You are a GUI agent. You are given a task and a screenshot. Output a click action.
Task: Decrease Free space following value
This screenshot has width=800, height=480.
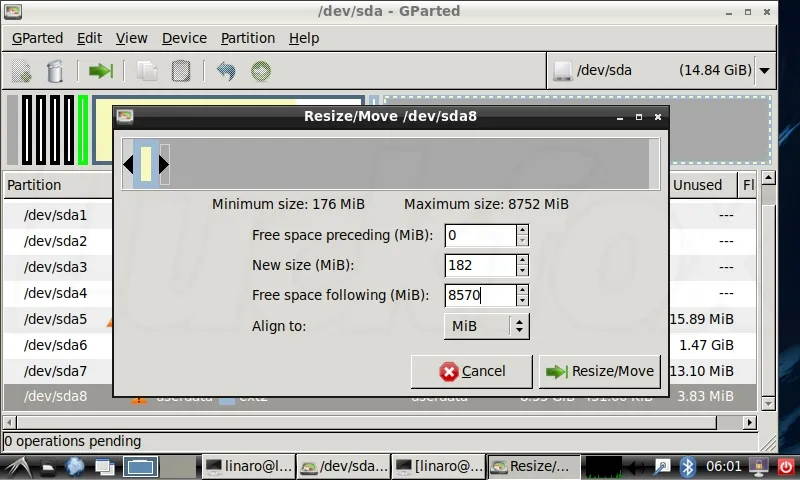[522, 301]
